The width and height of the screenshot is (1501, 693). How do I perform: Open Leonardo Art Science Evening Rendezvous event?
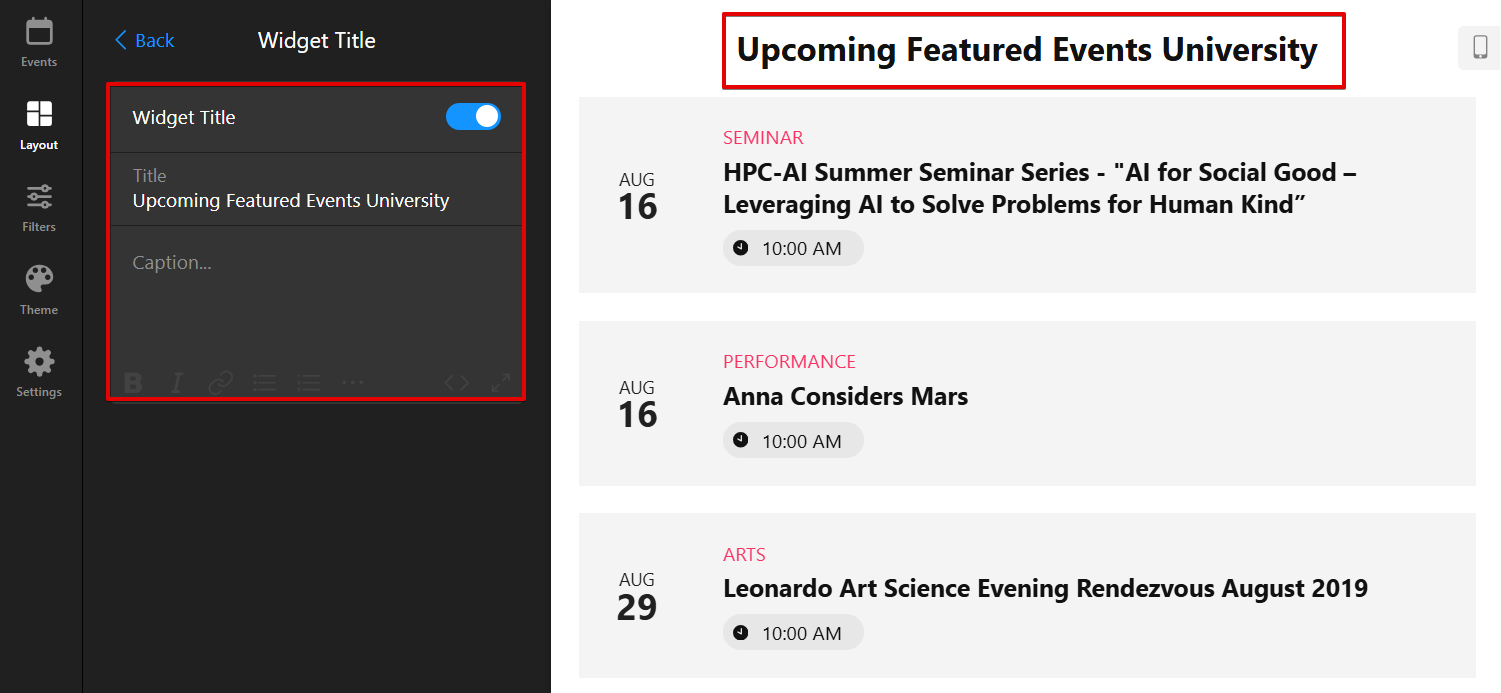point(1045,588)
